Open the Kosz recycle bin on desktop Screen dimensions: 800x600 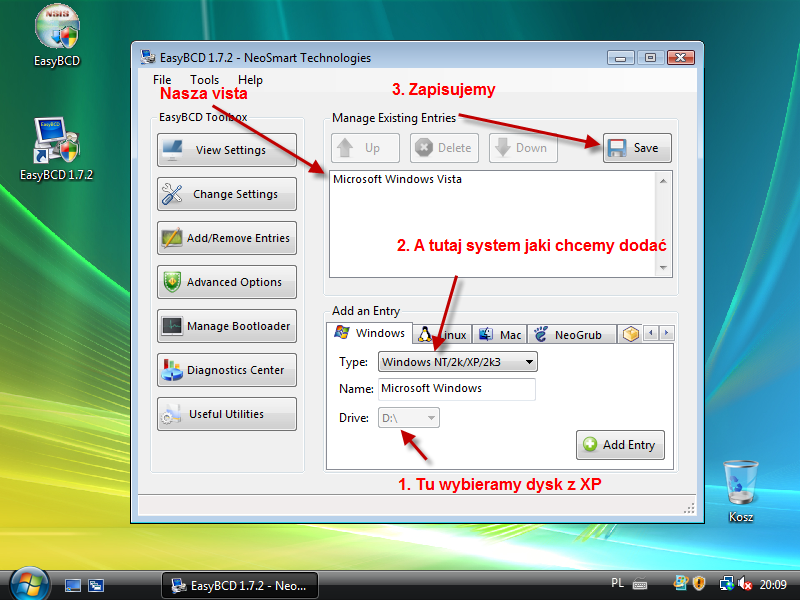[x=741, y=485]
